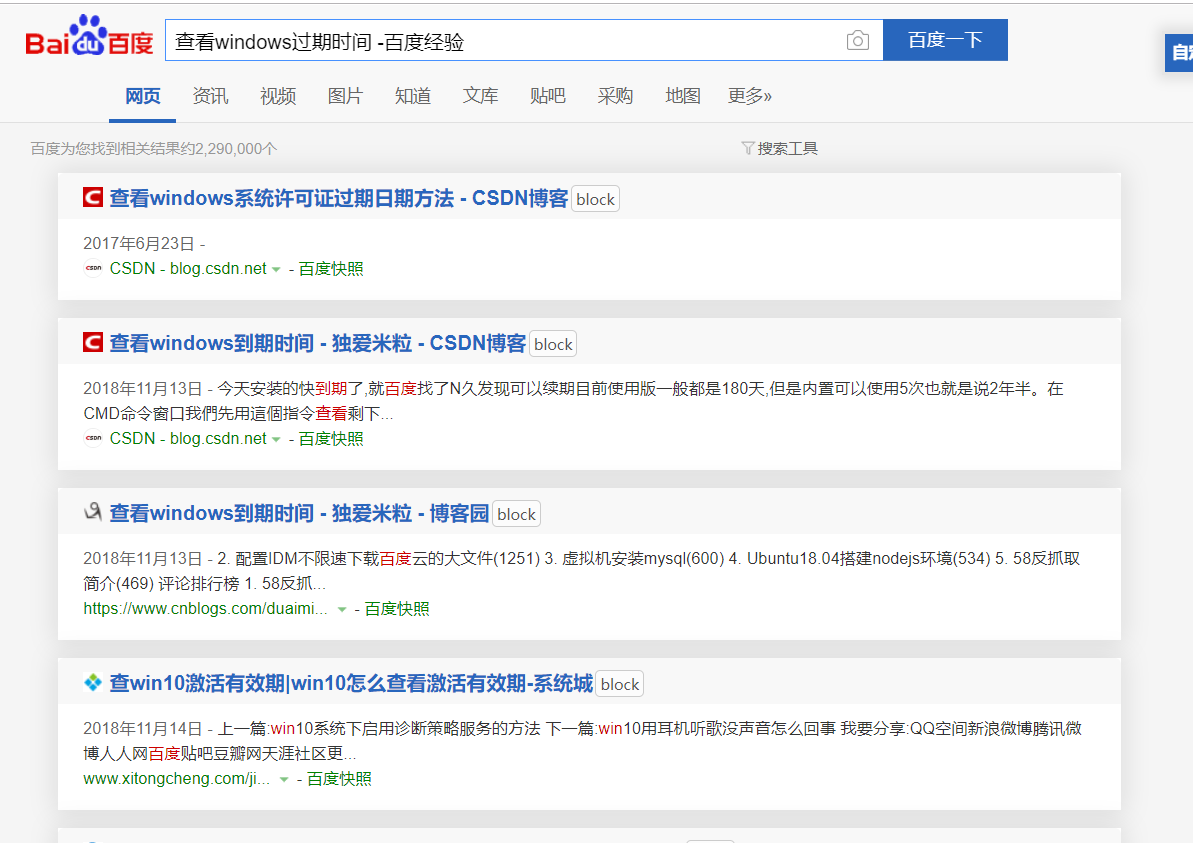
Task: Open the 图片 tab
Action: (345, 96)
